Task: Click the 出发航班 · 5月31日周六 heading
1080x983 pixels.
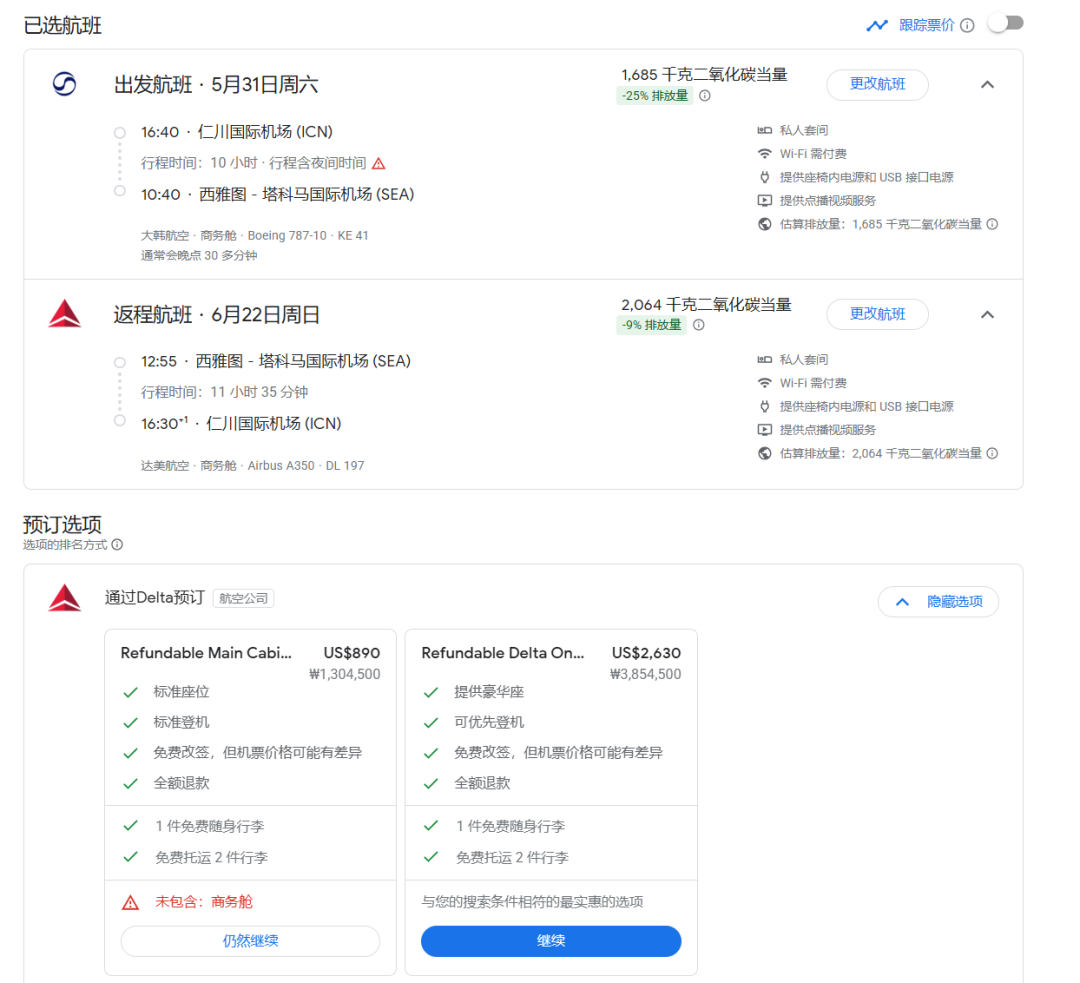Action: [216, 85]
